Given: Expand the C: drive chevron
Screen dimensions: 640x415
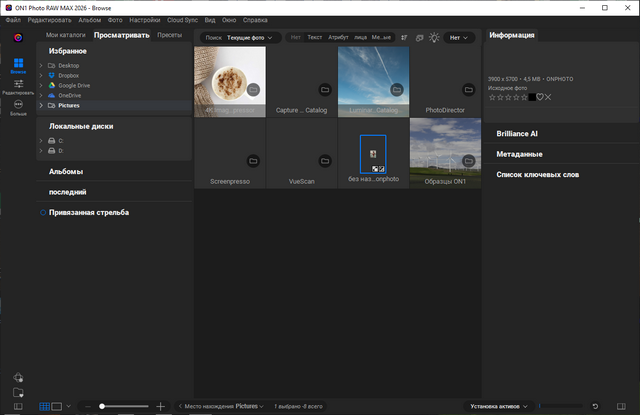Looking at the screenshot, I should (41, 141).
